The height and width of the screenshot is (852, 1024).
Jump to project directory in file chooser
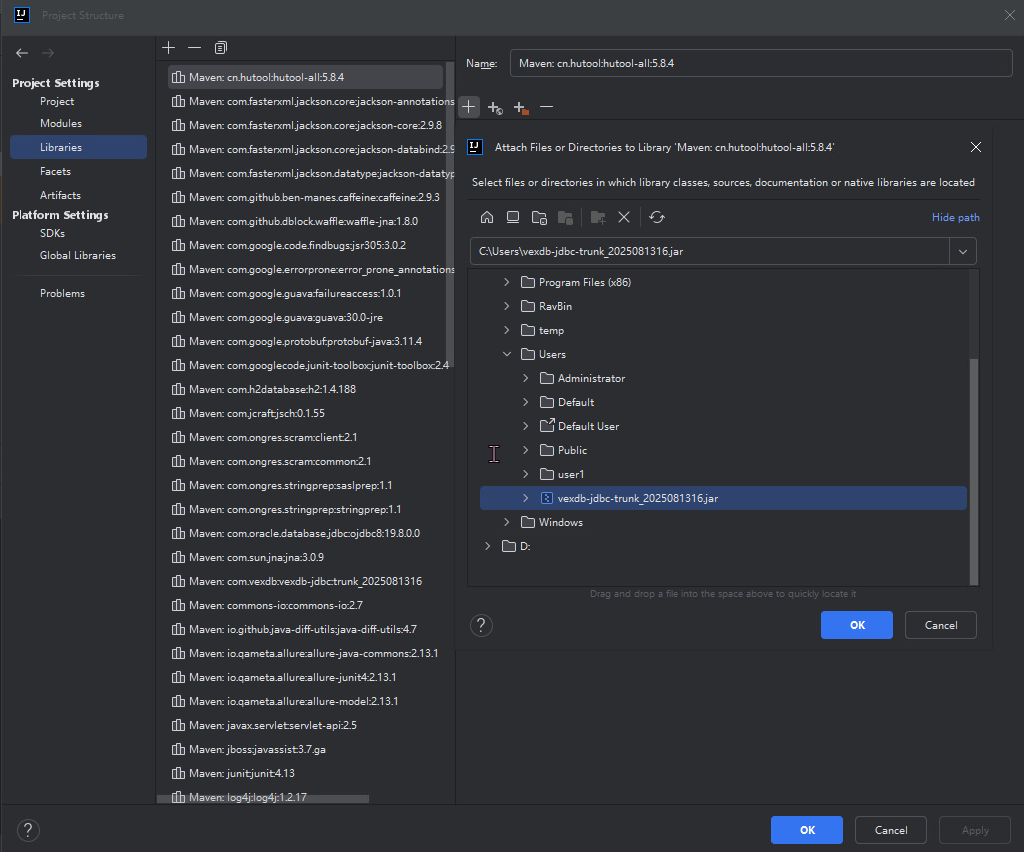tap(539, 217)
